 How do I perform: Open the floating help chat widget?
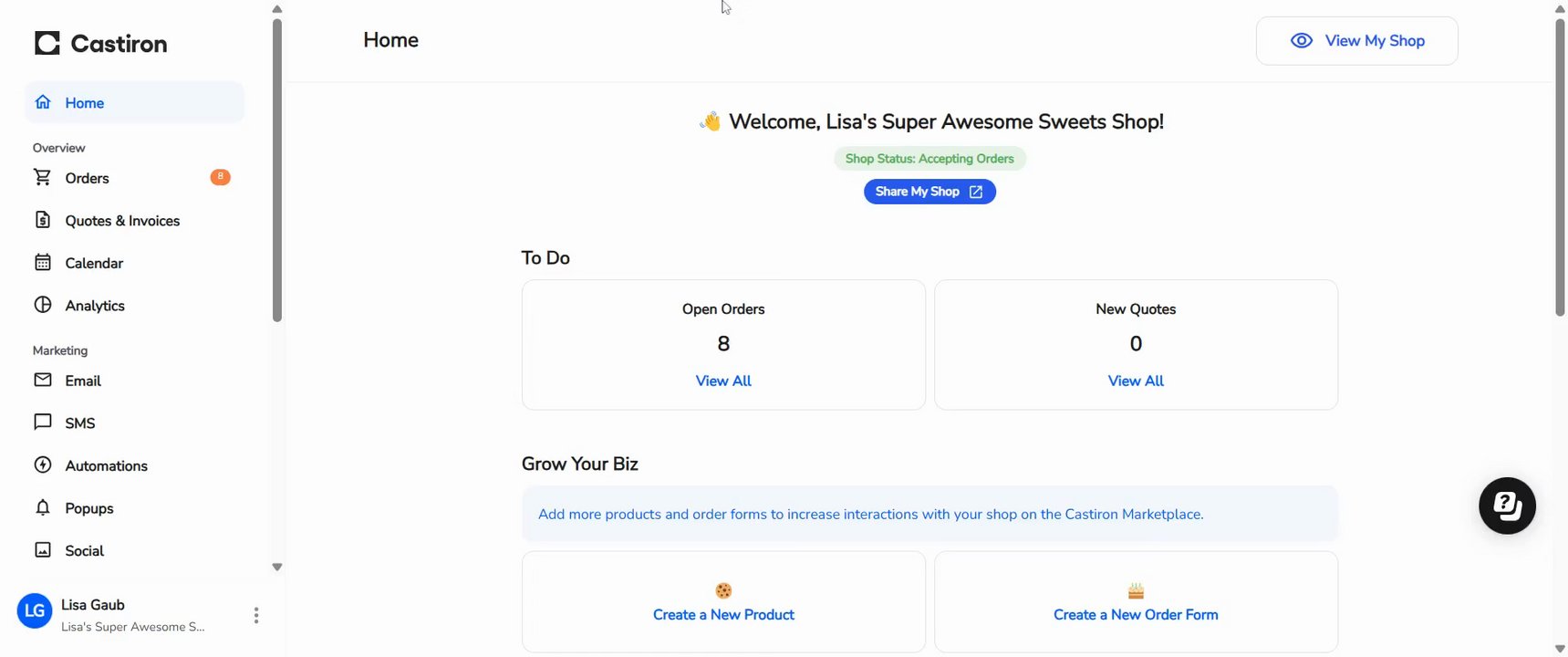point(1507,506)
